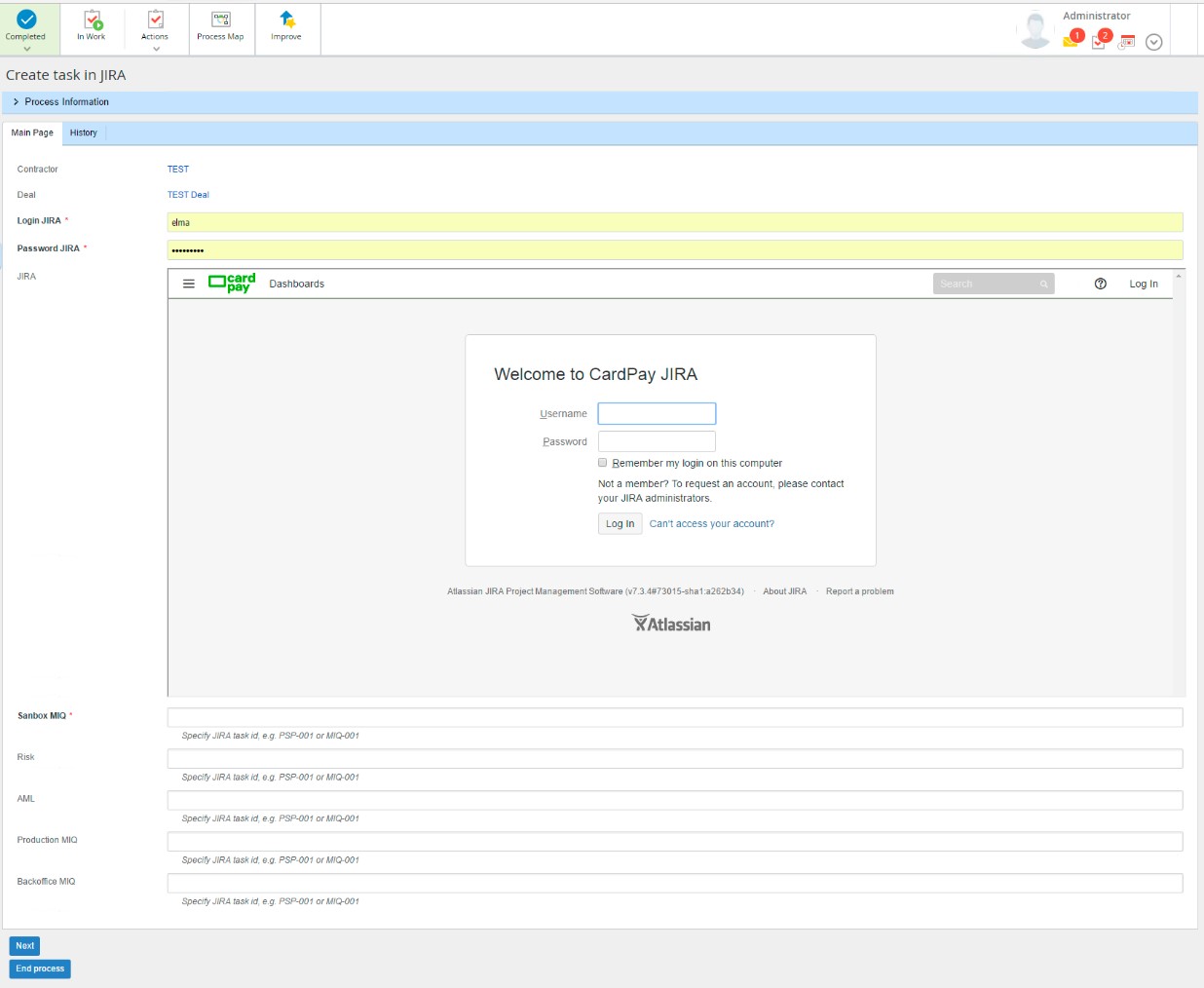Open Can't access your account link

coord(712,524)
